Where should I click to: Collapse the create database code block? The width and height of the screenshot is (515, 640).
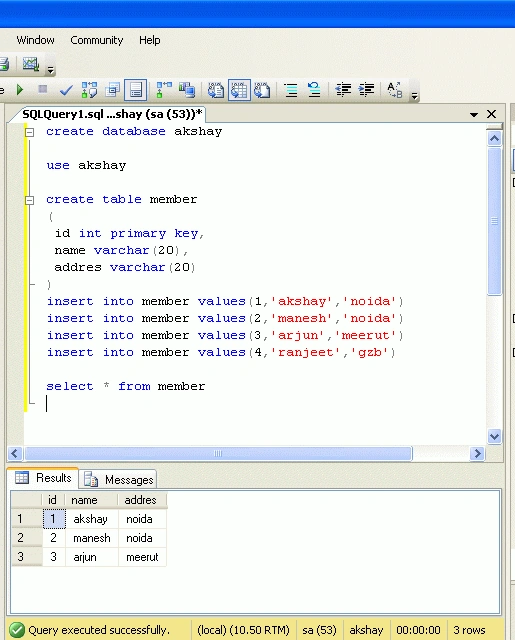coord(29,132)
